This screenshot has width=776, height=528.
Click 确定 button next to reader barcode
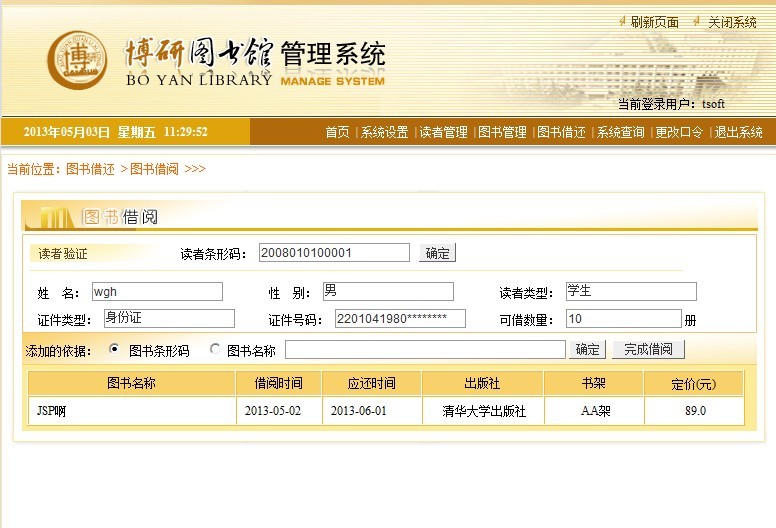pos(437,253)
